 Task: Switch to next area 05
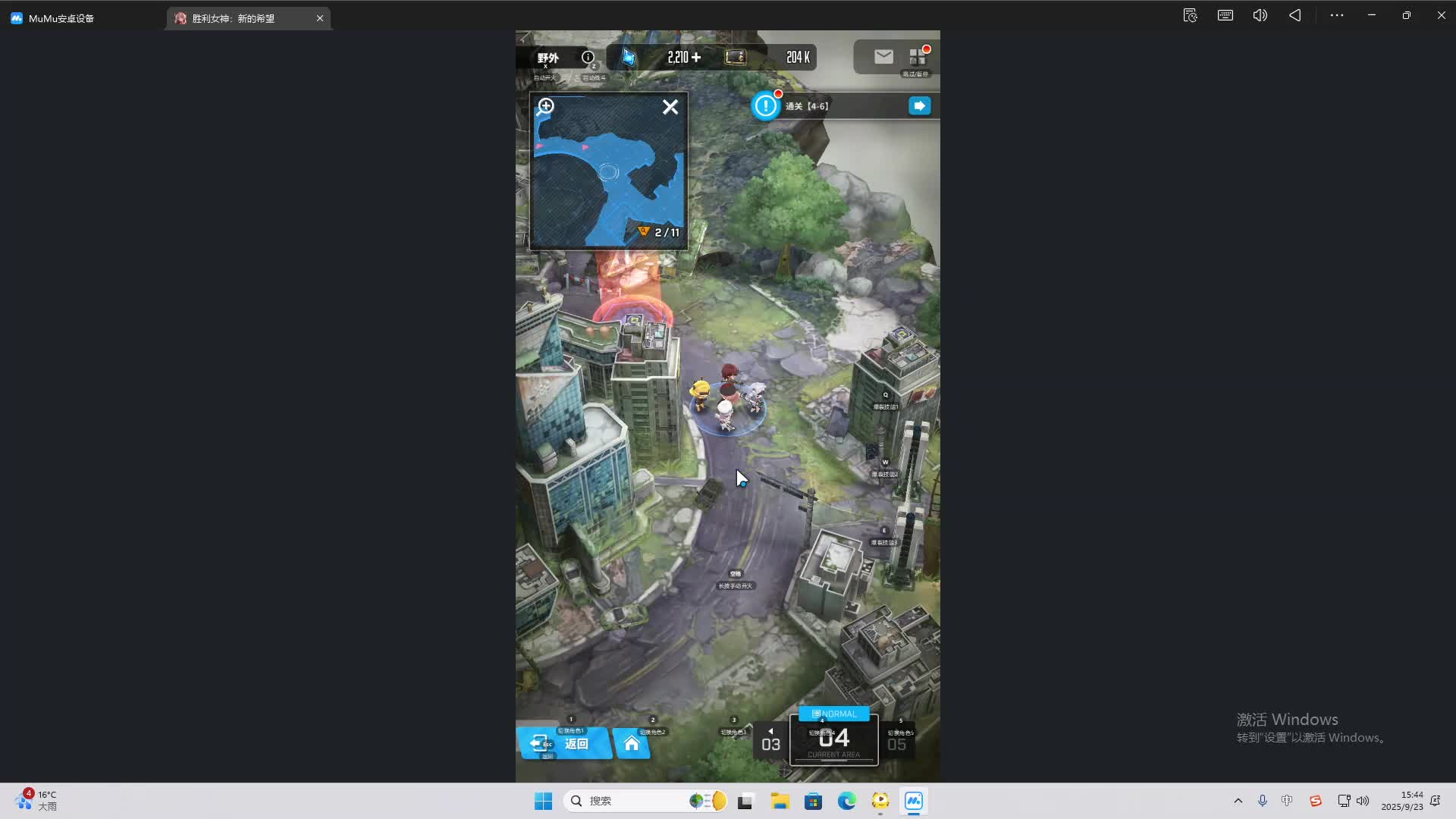[896, 744]
